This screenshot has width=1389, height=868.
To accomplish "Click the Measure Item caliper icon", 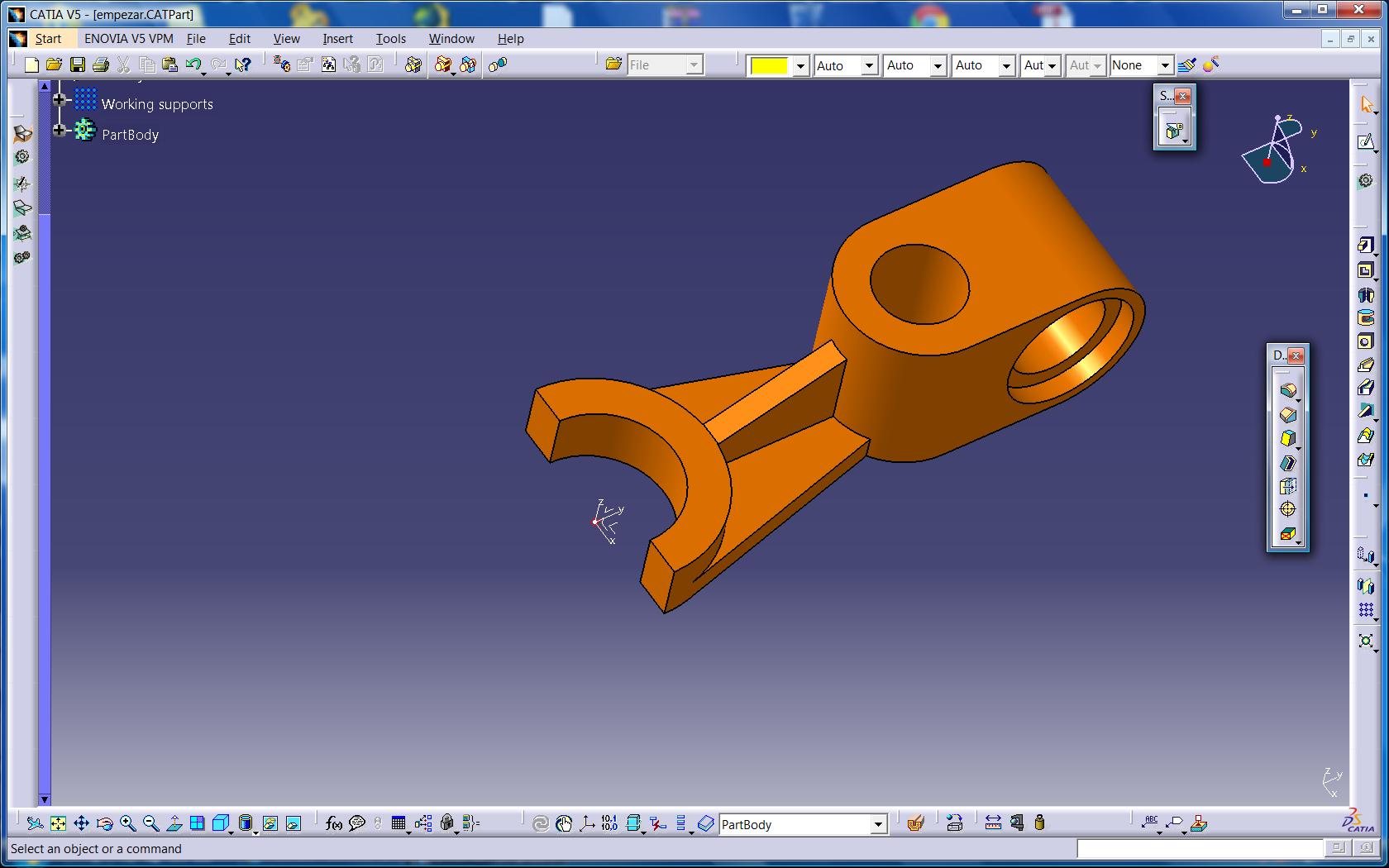I will pyautogui.click(x=1016, y=823).
